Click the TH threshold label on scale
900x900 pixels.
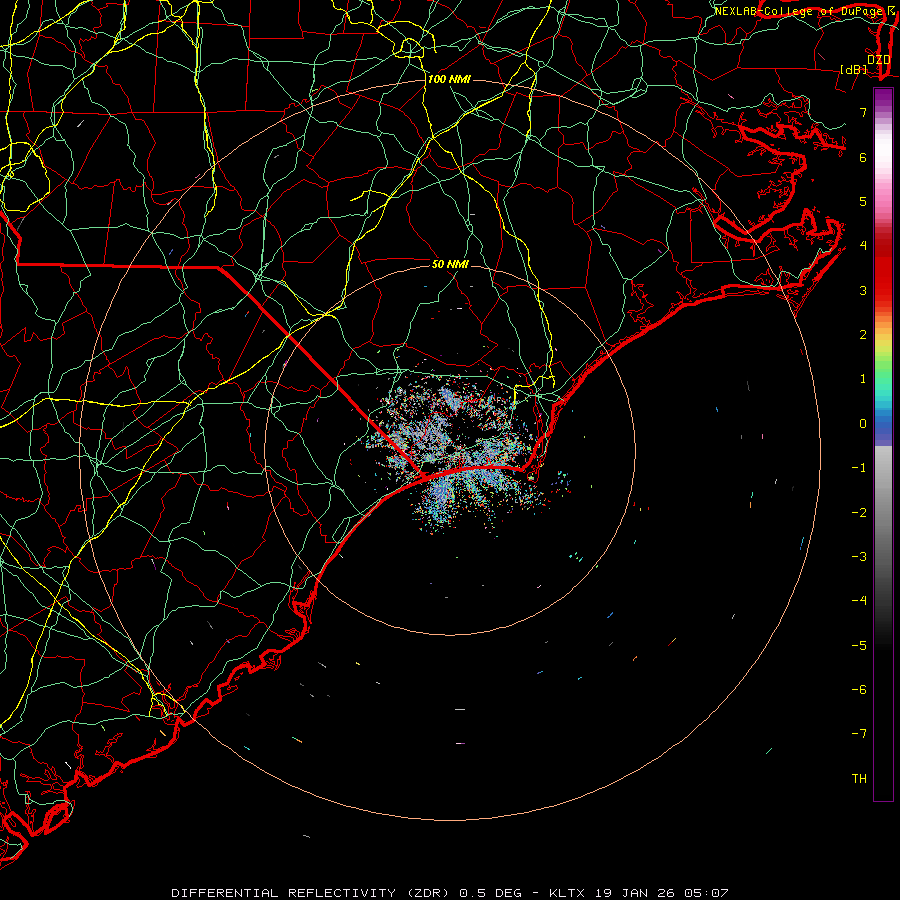click(x=859, y=778)
